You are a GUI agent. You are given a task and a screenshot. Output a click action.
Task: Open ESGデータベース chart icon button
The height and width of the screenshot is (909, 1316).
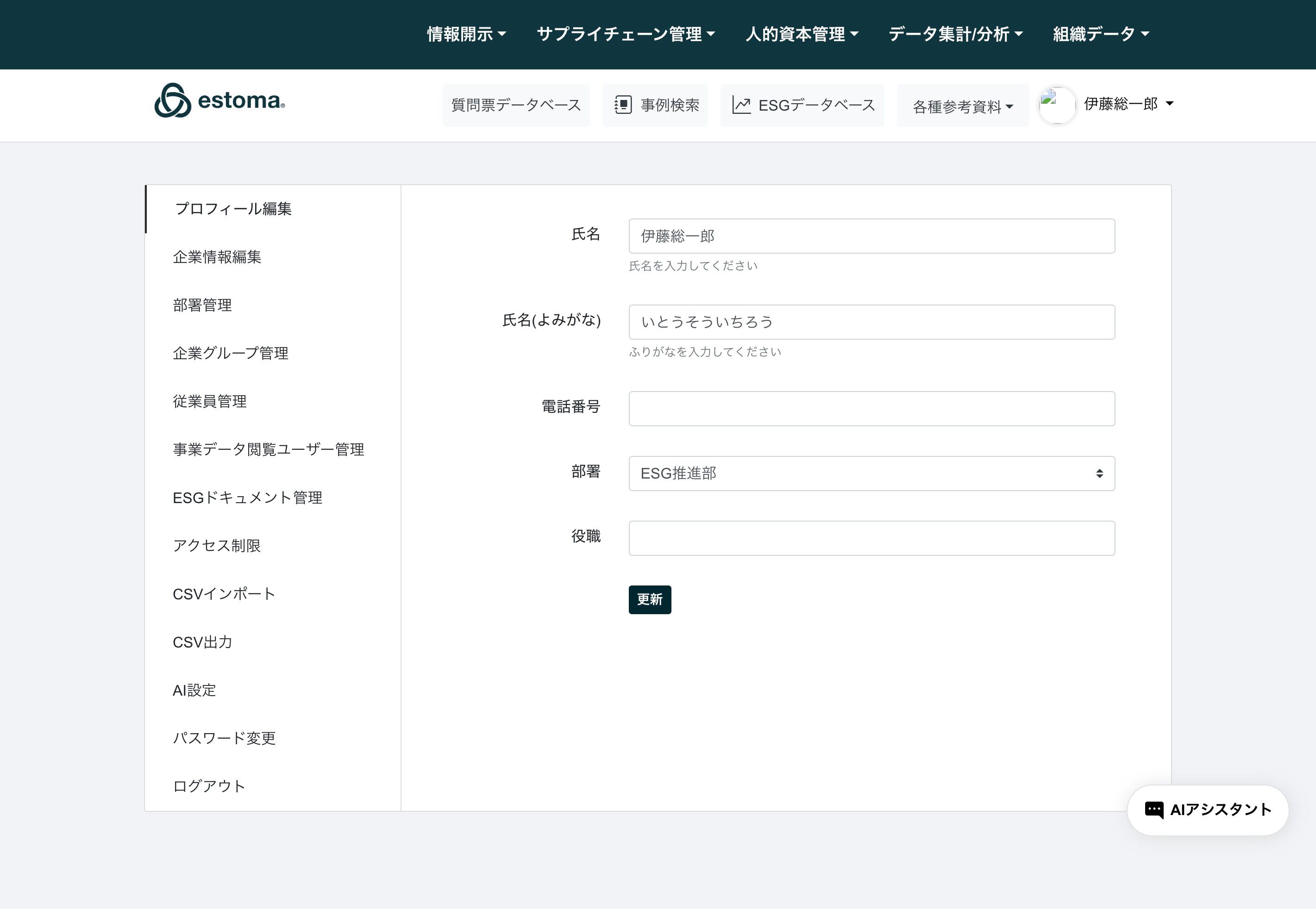click(x=802, y=106)
